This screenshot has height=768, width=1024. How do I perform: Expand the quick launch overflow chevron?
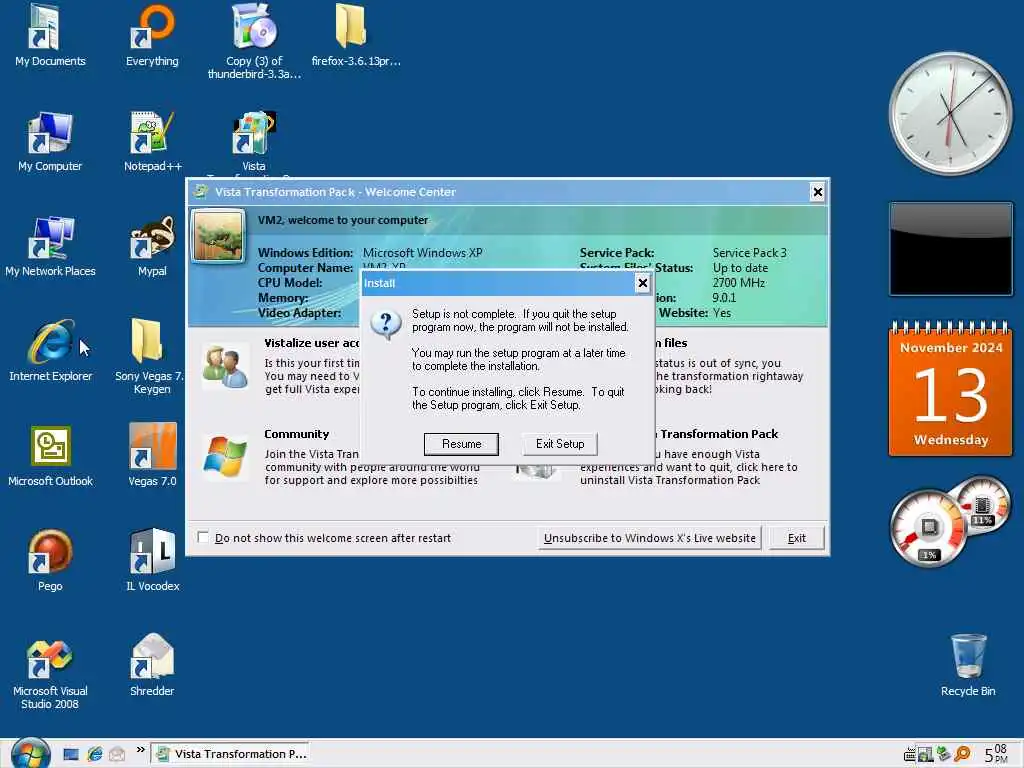[140, 750]
